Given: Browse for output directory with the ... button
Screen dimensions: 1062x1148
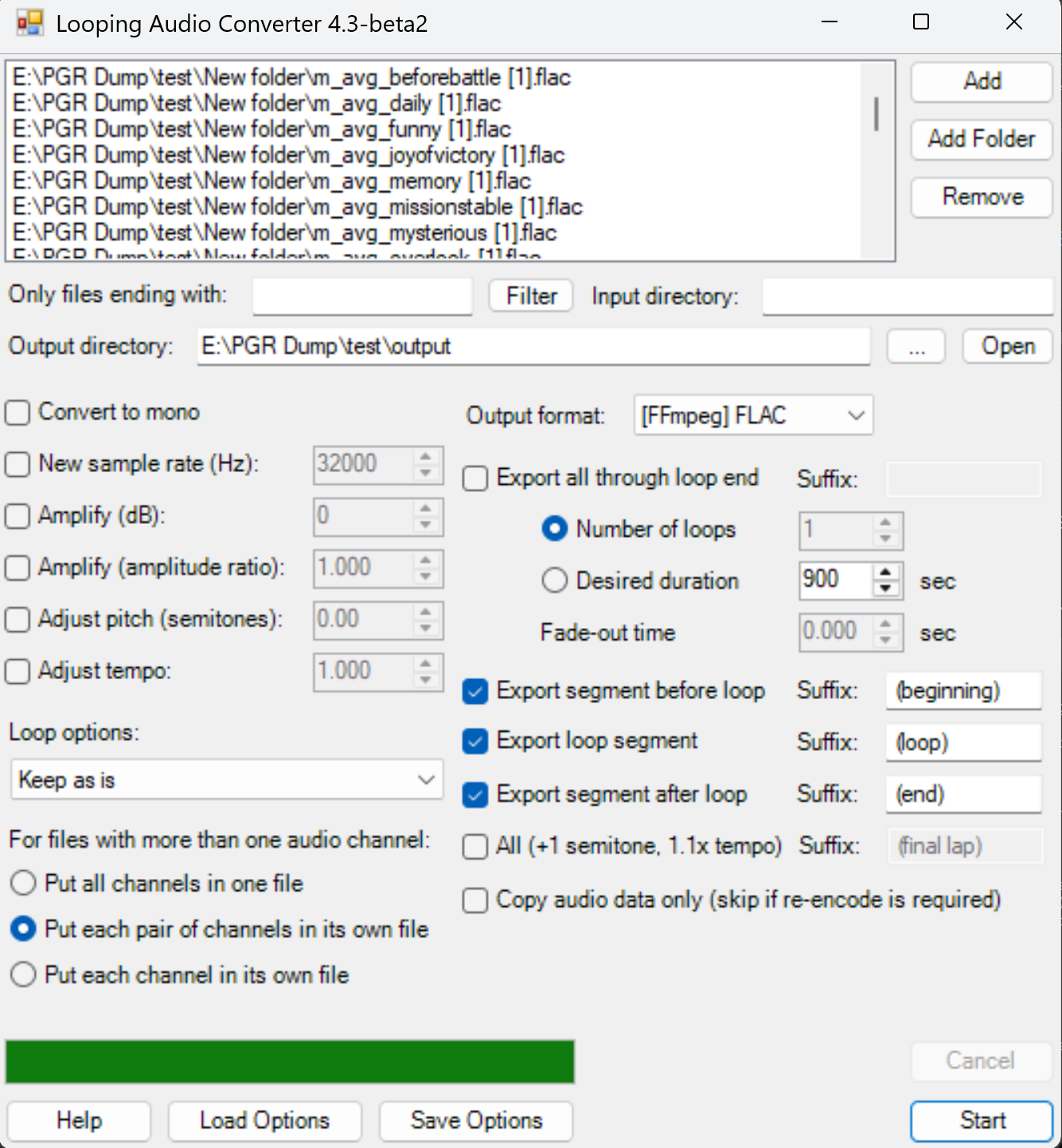Looking at the screenshot, I should pyautogui.click(x=916, y=346).
